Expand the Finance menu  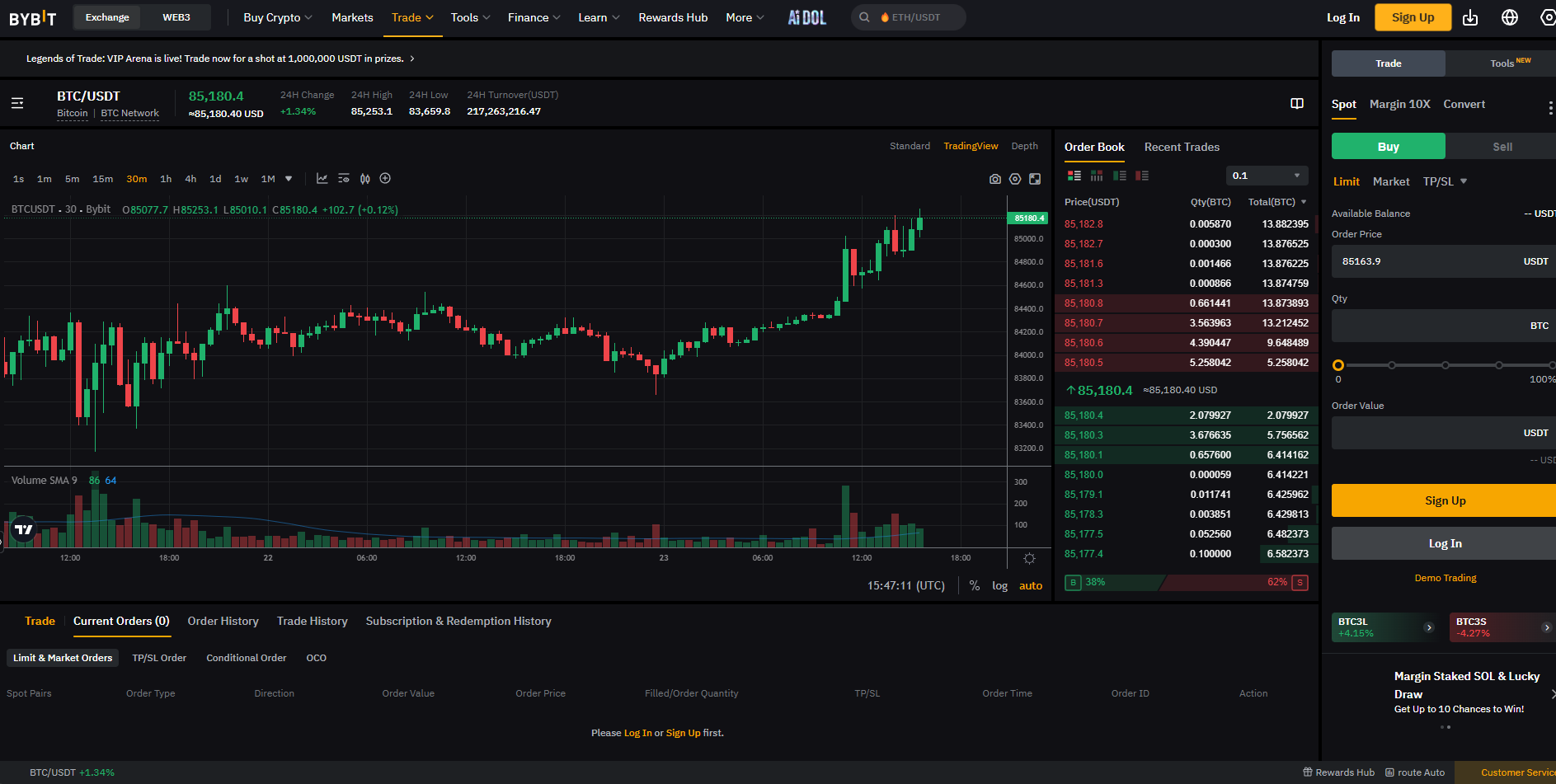coord(534,17)
